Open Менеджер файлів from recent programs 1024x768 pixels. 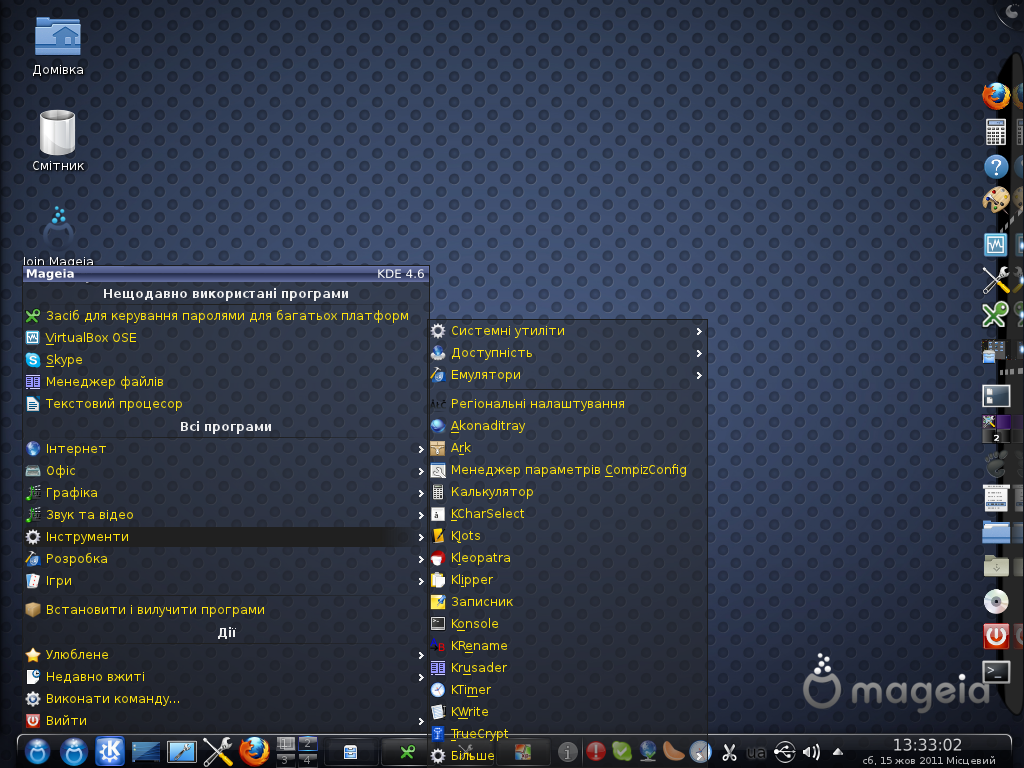coord(225,382)
